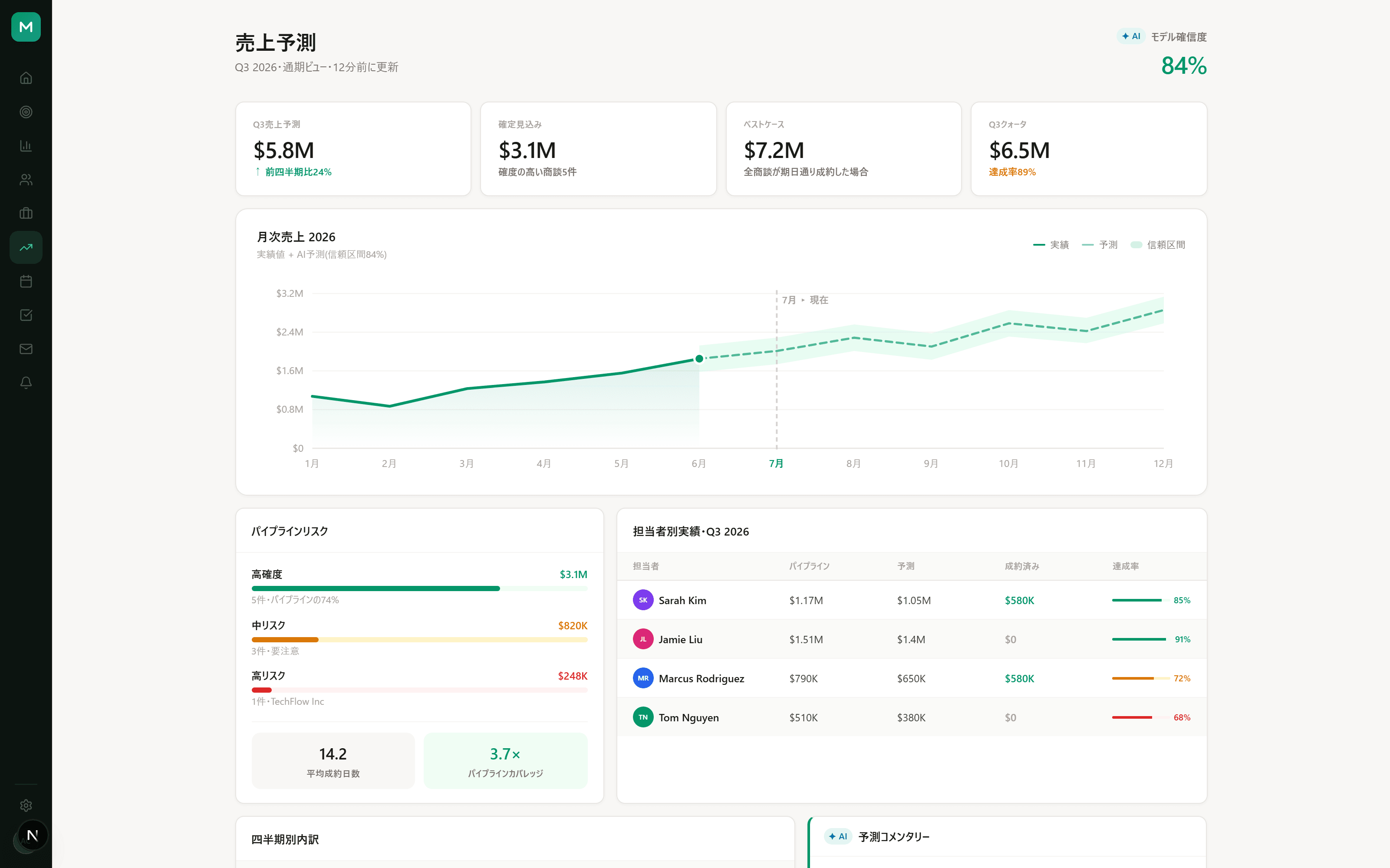Click the 確定見込み $3.1M card
The width and height of the screenshot is (1390, 868).
[598, 149]
